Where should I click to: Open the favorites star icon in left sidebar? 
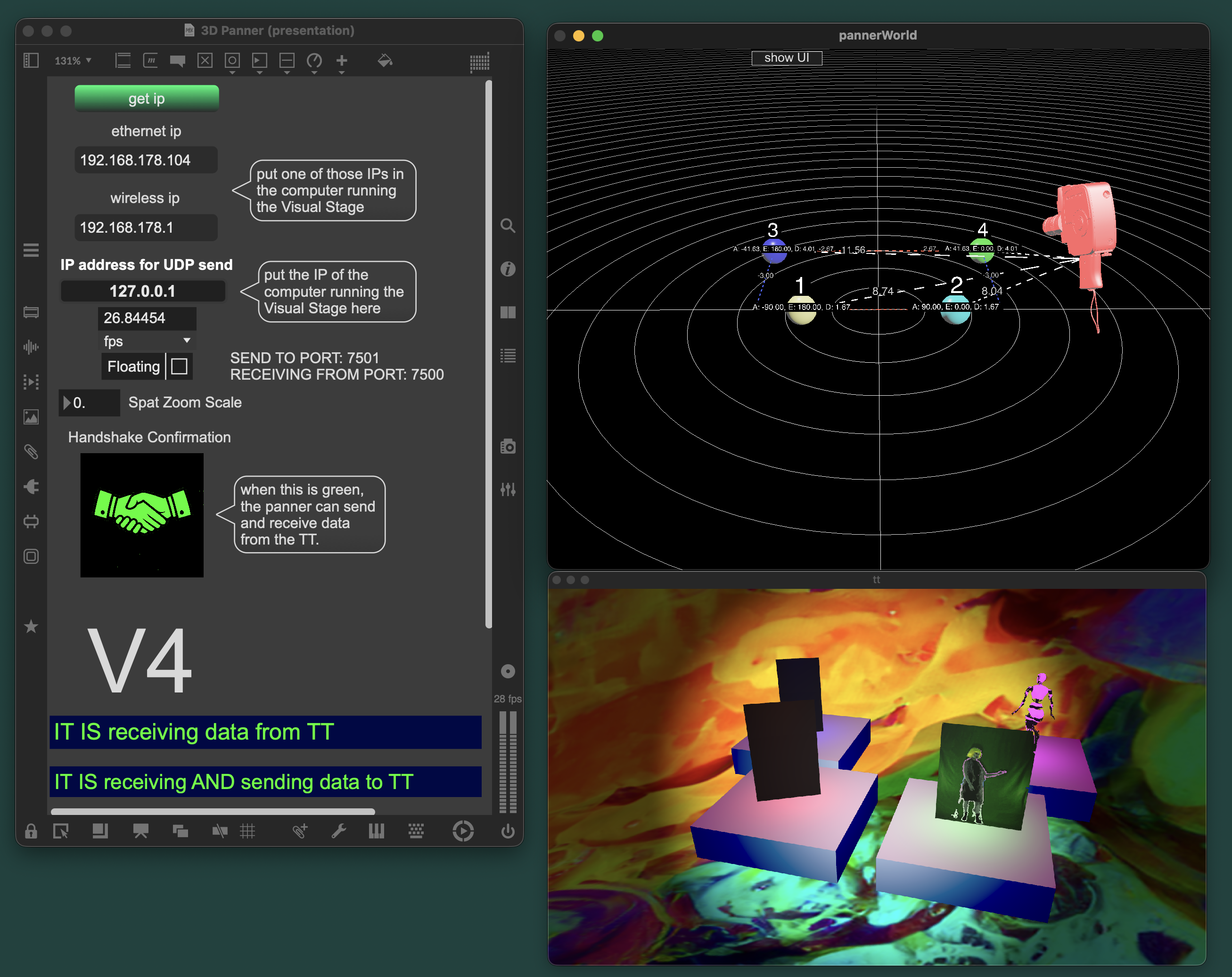[31, 627]
